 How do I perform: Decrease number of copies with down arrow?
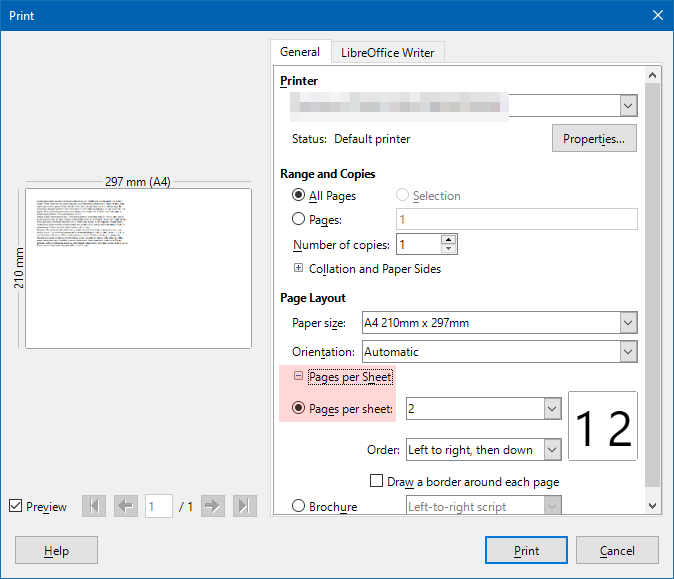coord(449,250)
